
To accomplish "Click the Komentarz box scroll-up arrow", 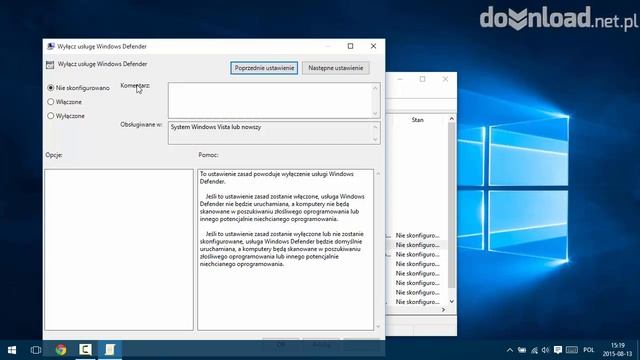I will point(376,88).
